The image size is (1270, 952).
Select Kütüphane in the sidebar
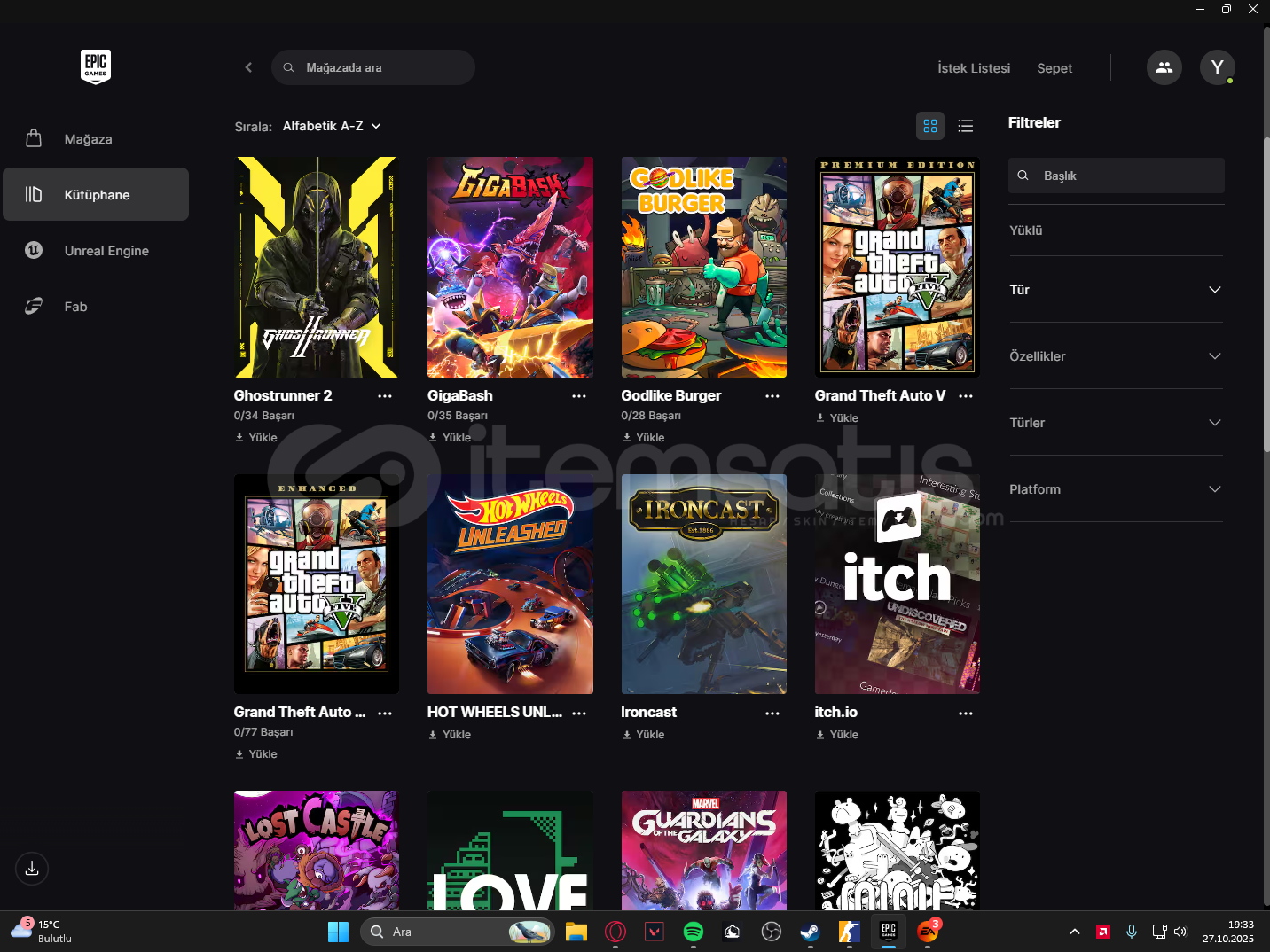click(96, 194)
